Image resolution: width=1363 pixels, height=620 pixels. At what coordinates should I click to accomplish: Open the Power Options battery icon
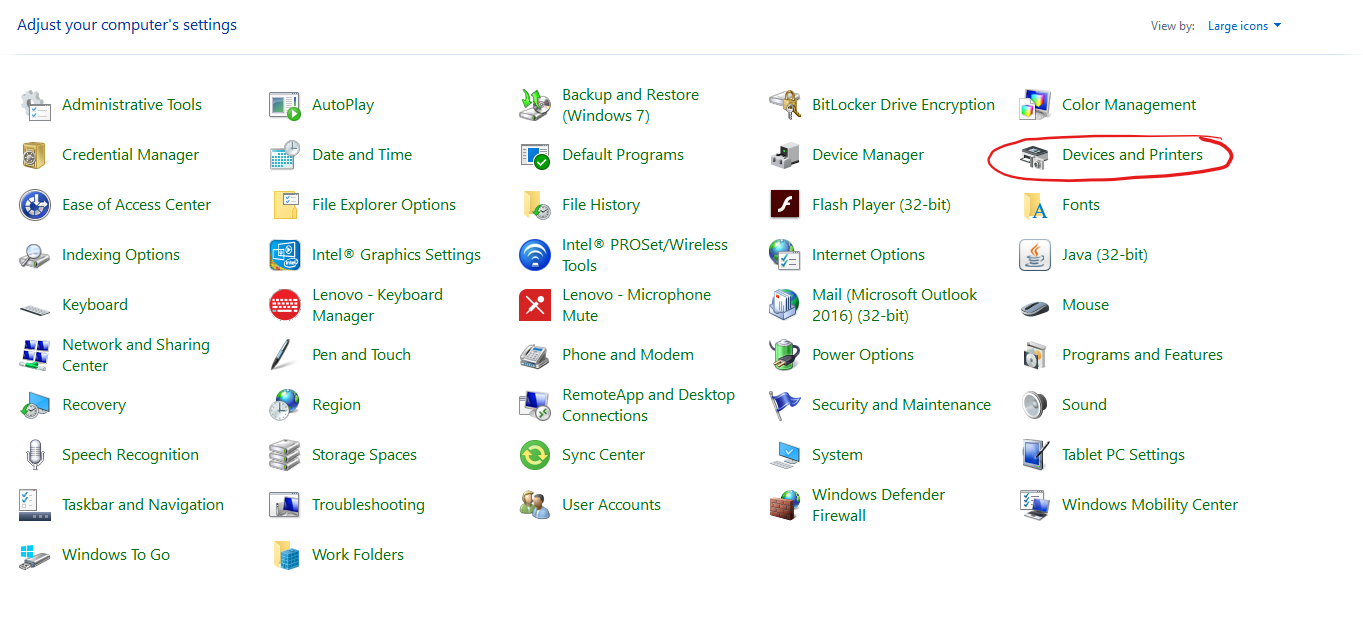(x=785, y=355)
